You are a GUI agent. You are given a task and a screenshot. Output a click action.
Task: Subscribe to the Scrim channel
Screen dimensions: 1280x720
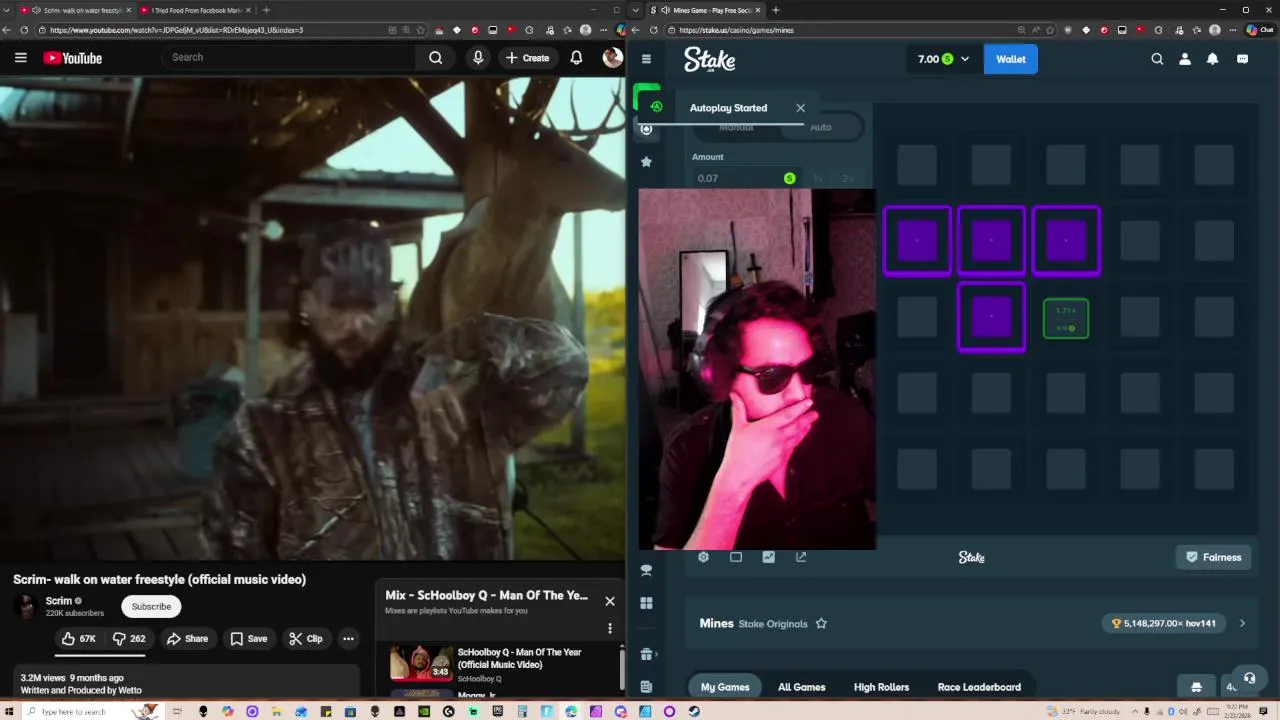point(151,606)
